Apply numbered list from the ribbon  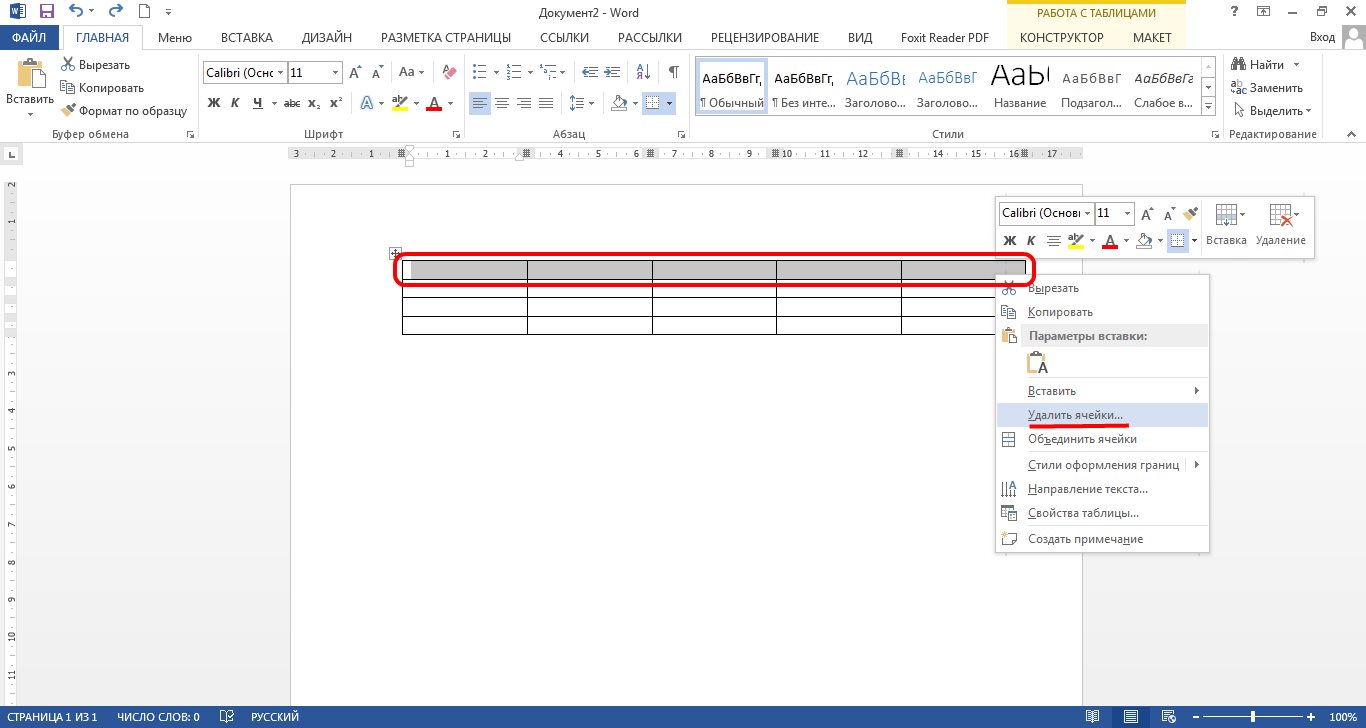tap(513, 73)
